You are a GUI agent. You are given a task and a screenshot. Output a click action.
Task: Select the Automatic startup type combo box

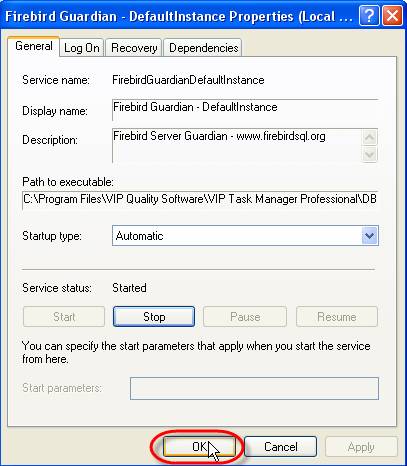245,236
